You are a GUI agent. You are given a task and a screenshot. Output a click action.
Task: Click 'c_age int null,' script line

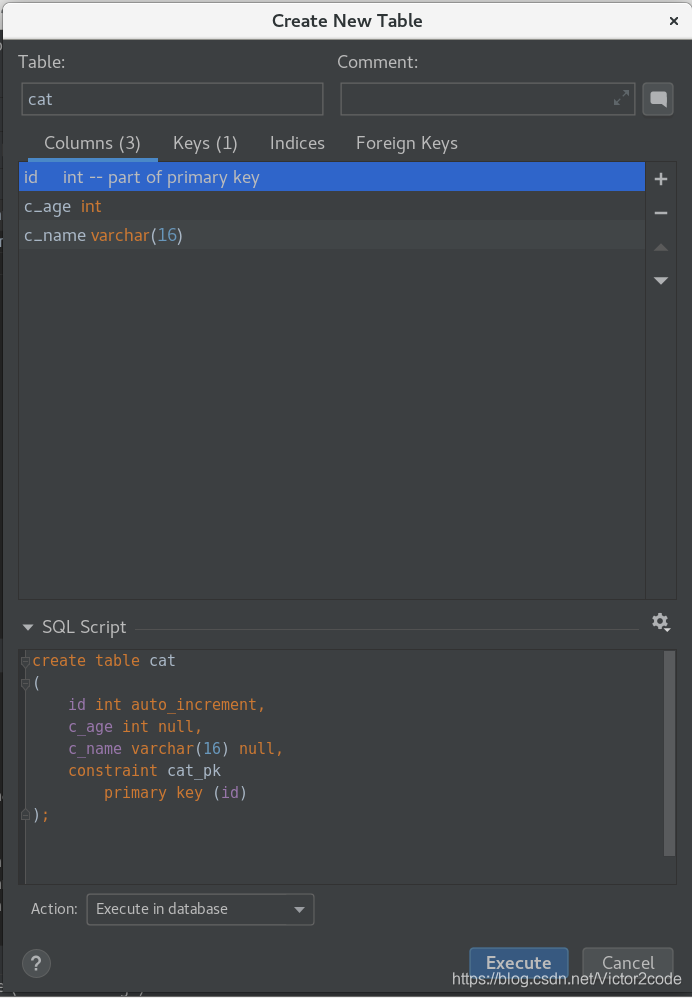(x=135, y=727)
